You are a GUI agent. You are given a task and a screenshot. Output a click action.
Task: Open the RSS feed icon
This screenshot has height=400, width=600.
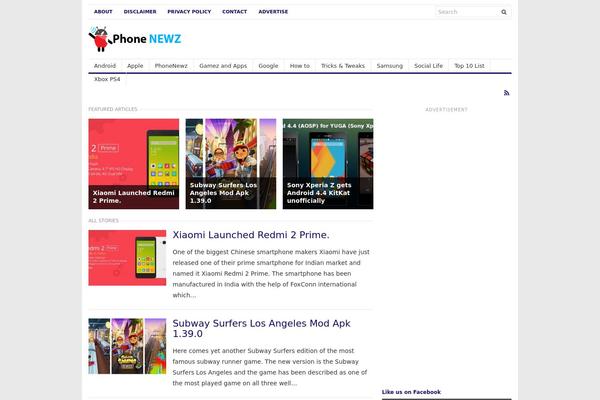tap(506, 93)
